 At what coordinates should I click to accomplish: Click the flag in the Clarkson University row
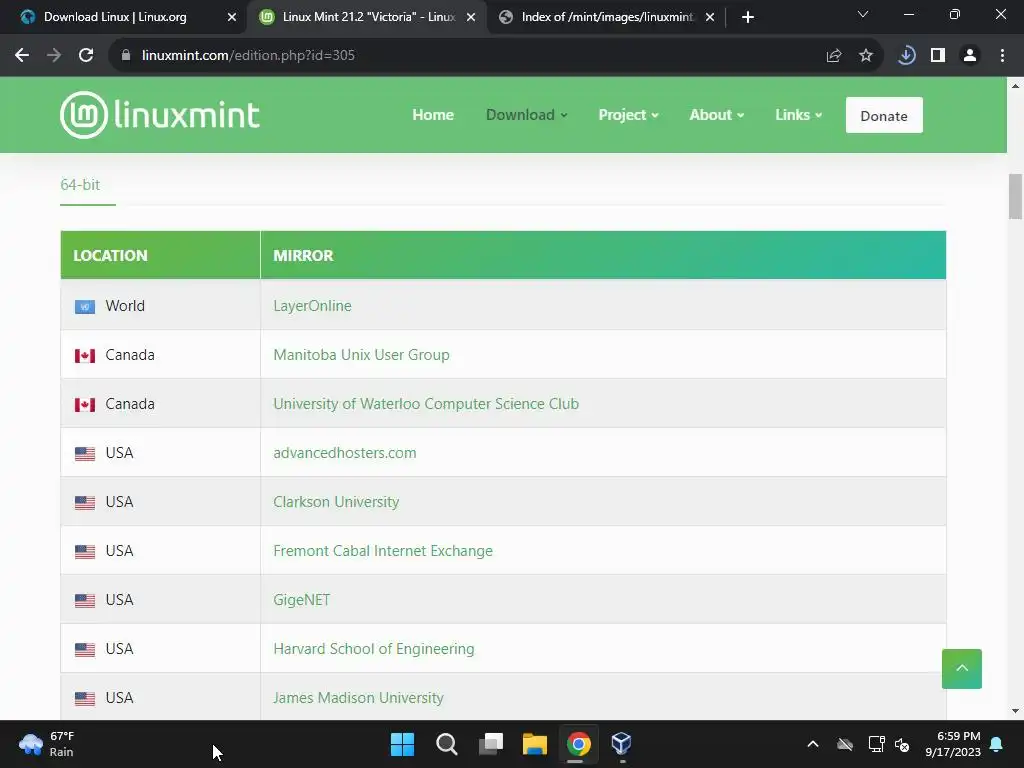coord(85,502)
